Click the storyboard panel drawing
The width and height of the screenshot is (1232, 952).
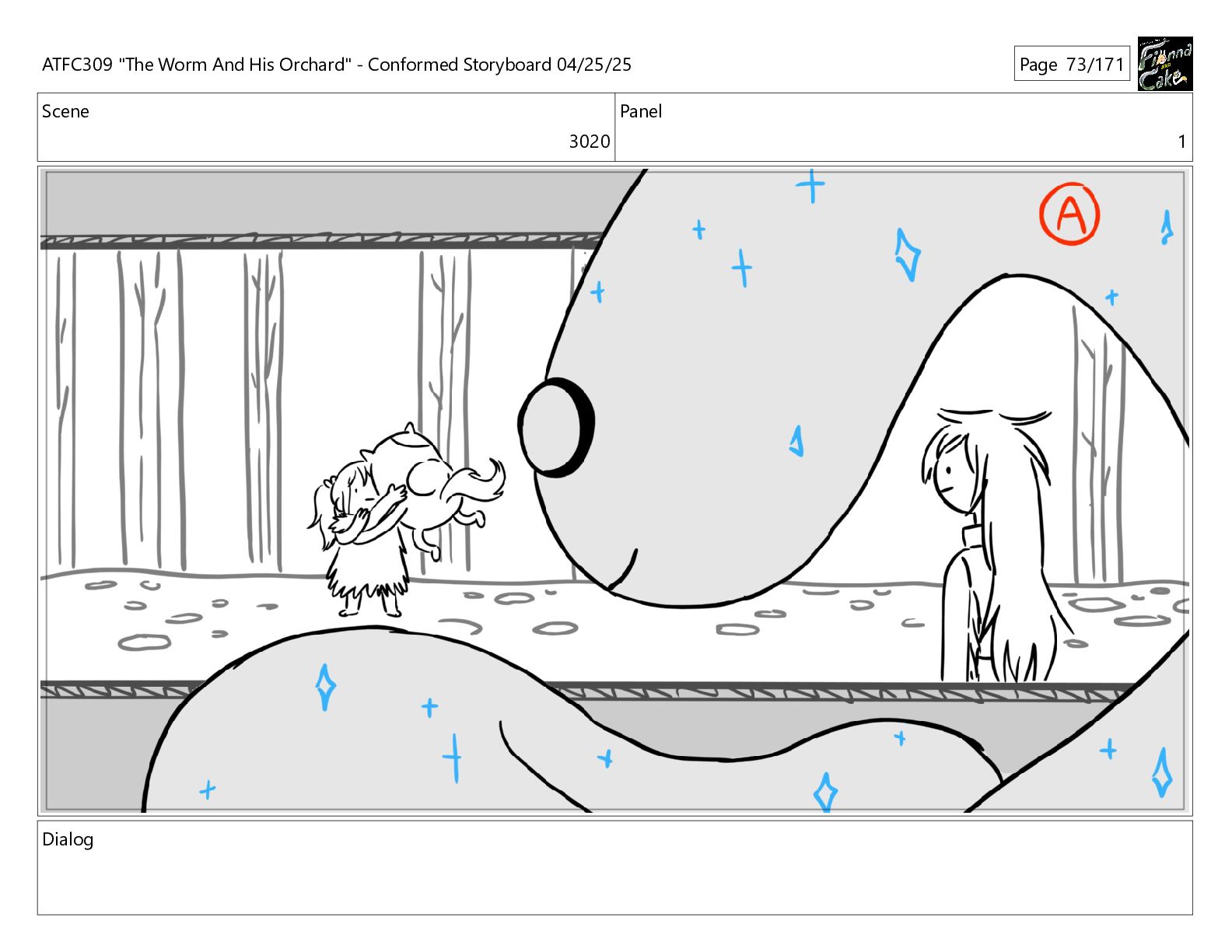pos(615,491)
